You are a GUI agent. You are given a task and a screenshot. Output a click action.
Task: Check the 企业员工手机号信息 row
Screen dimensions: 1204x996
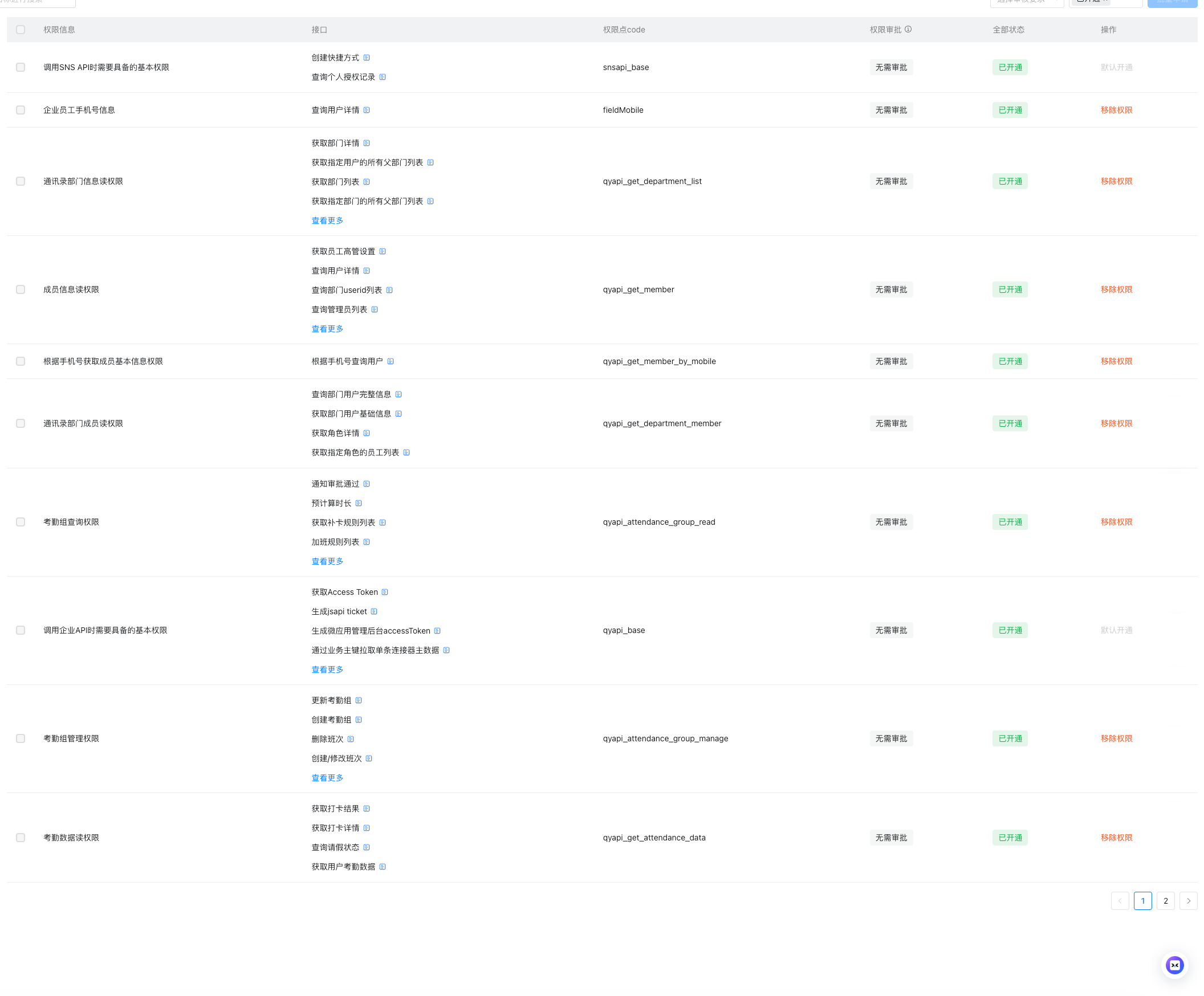coord(21,110)
